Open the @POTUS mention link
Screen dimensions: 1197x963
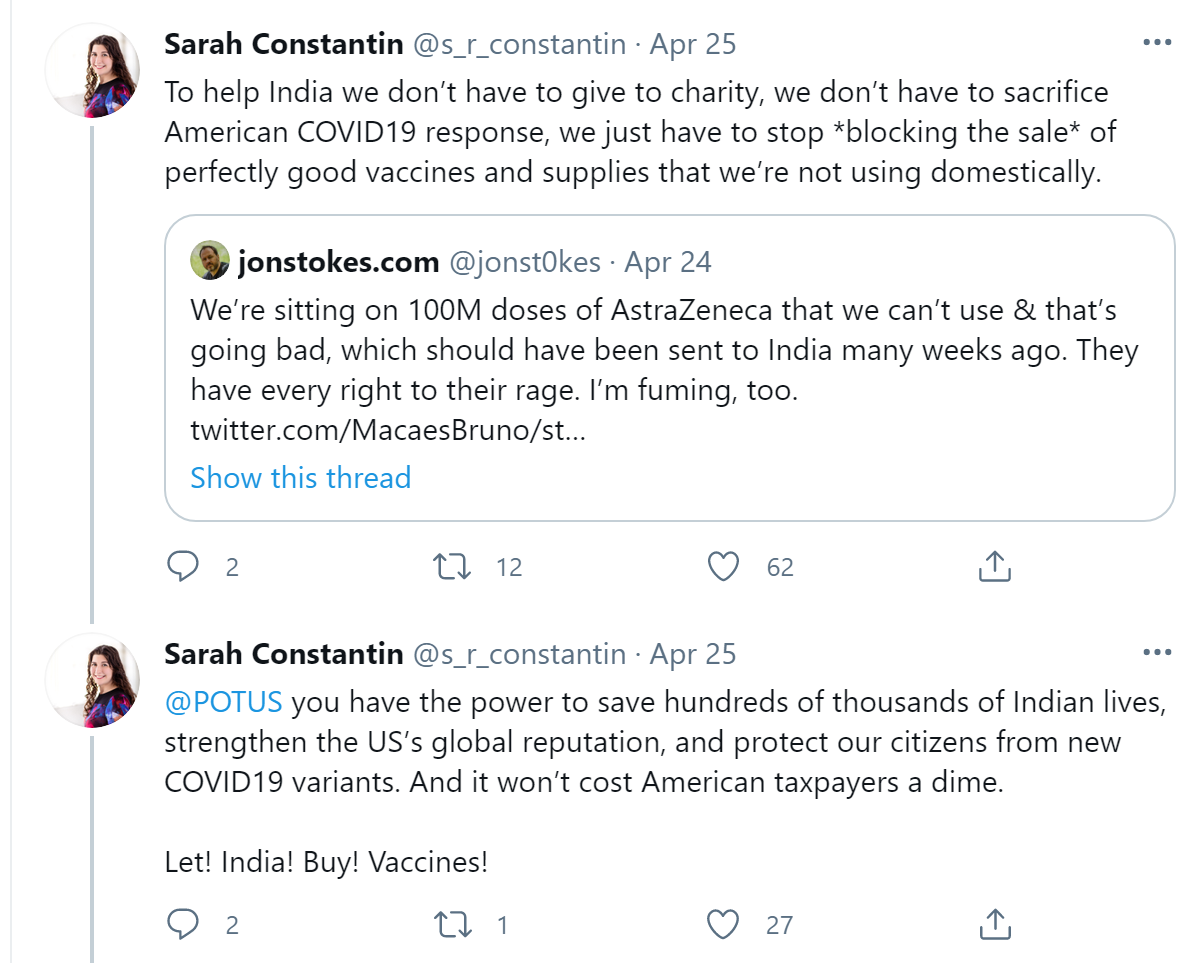[x=224, y=702]
